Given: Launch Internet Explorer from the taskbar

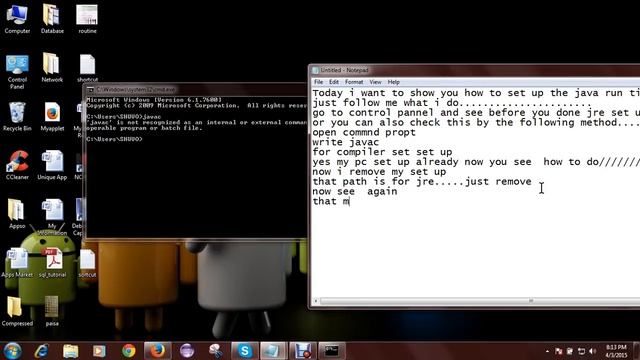Looking at the screenshot, I should tap(41, 351).
